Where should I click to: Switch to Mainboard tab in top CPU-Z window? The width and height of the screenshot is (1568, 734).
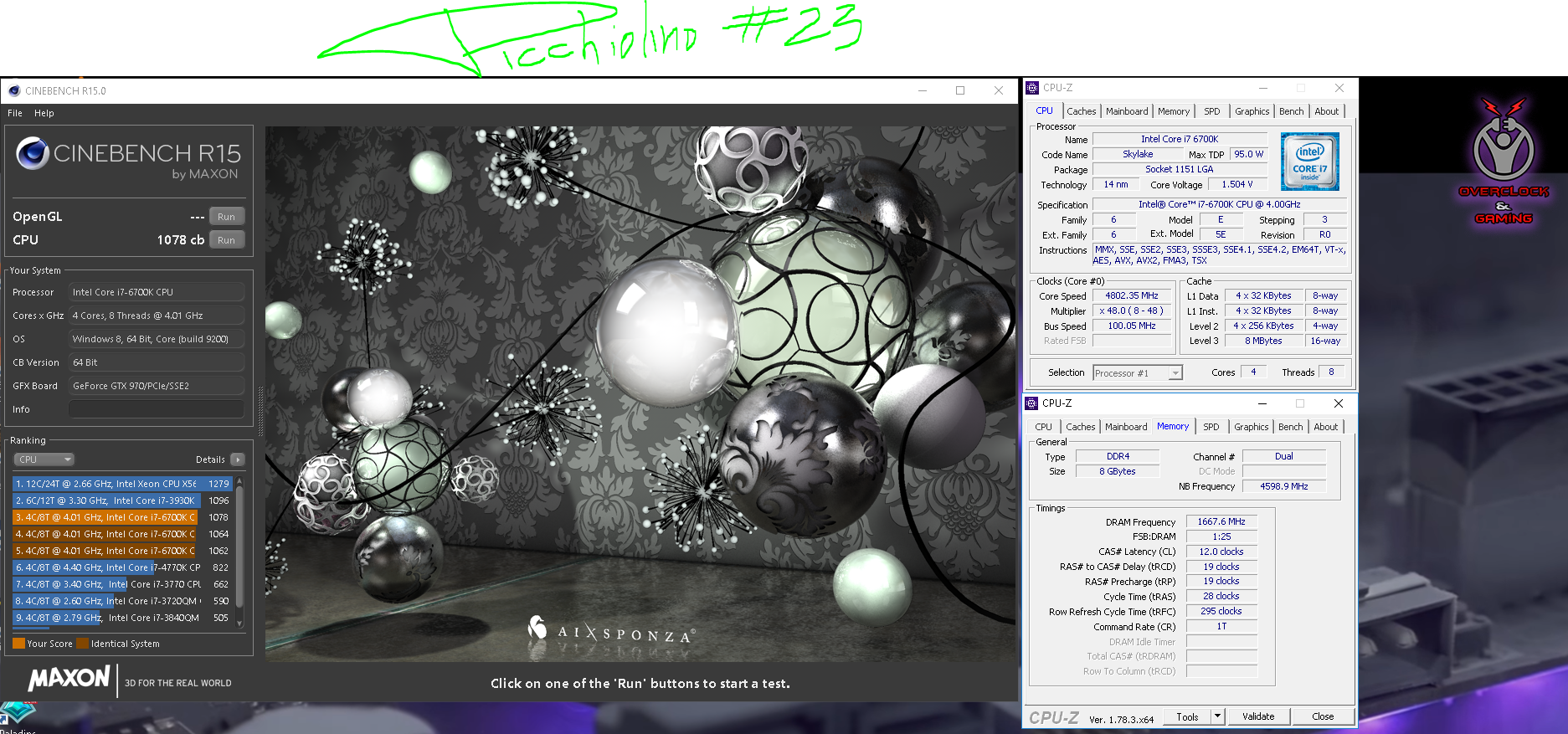point(1127,111)
